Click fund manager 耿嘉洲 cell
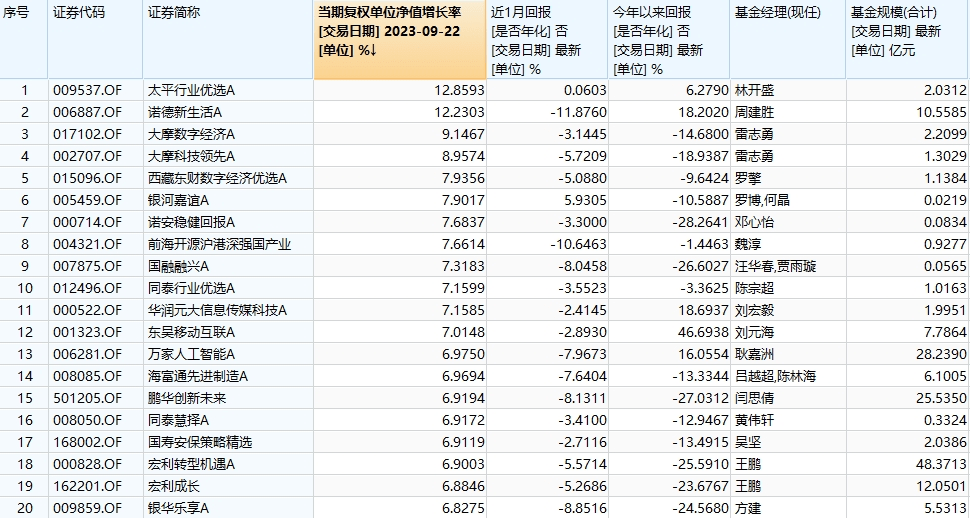 [x=753, y=354]
